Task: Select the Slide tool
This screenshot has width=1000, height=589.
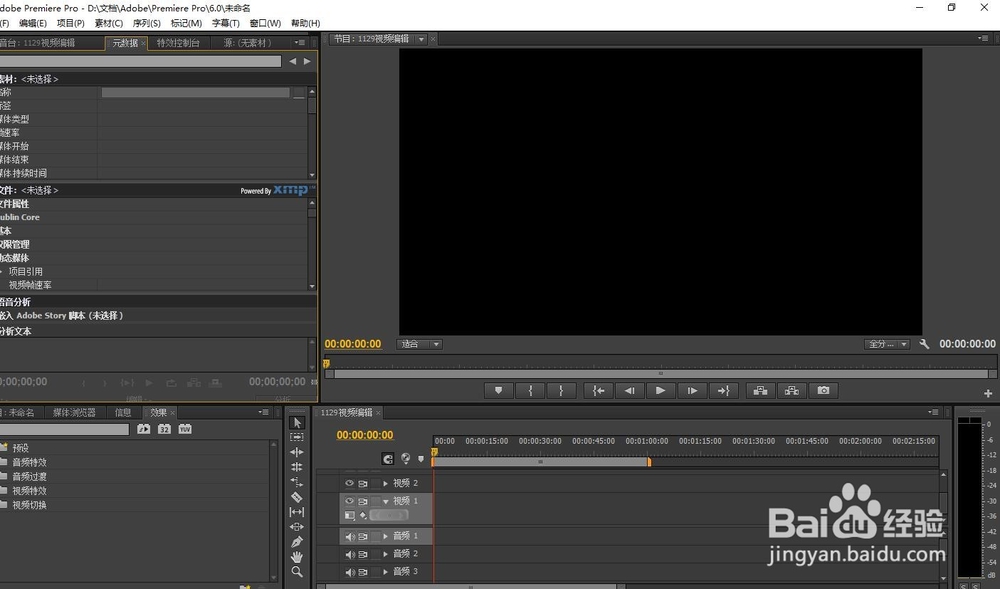Action: (x=297, y=527)
